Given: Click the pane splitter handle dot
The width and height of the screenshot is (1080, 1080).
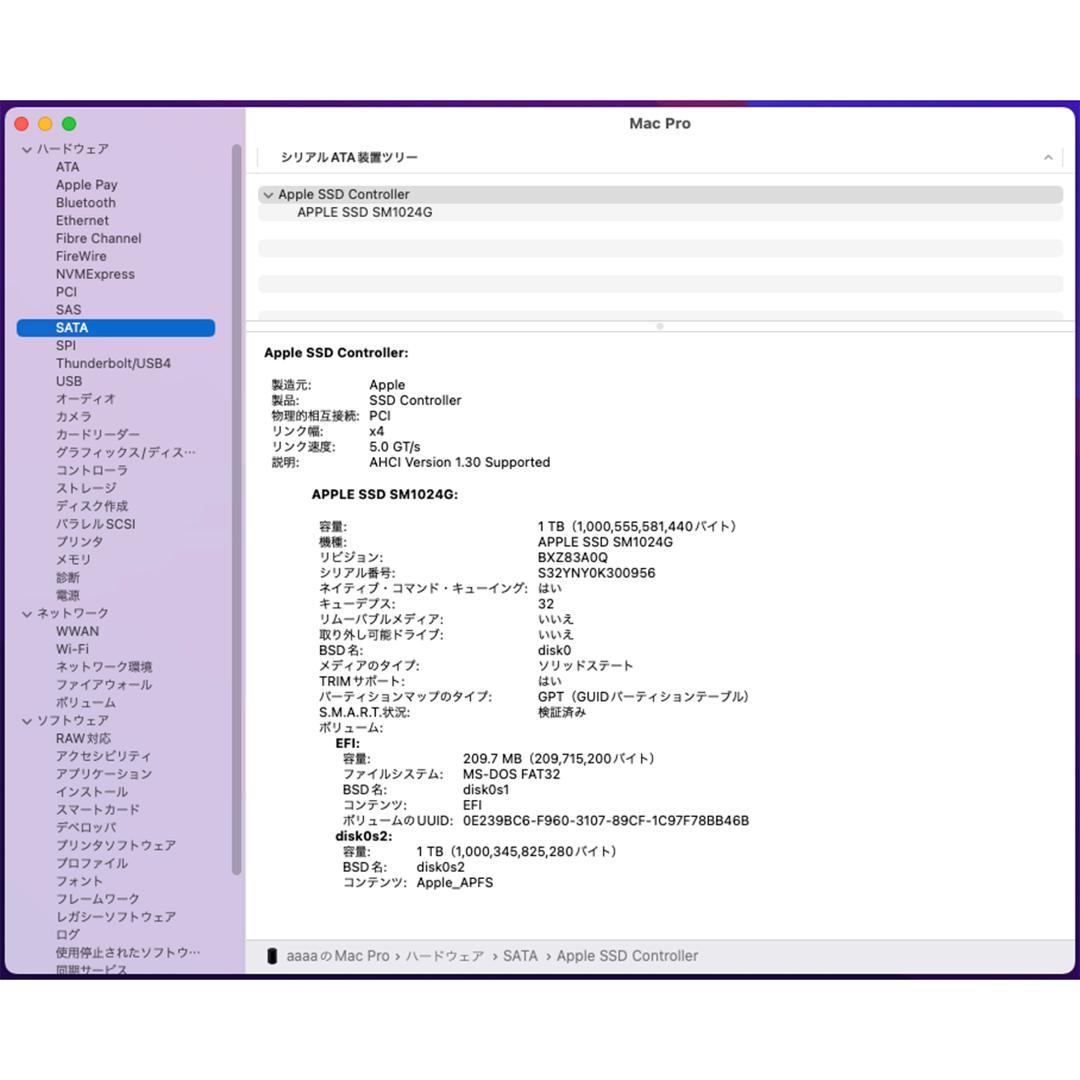Looking at the screenshot, I should [660, 326].
